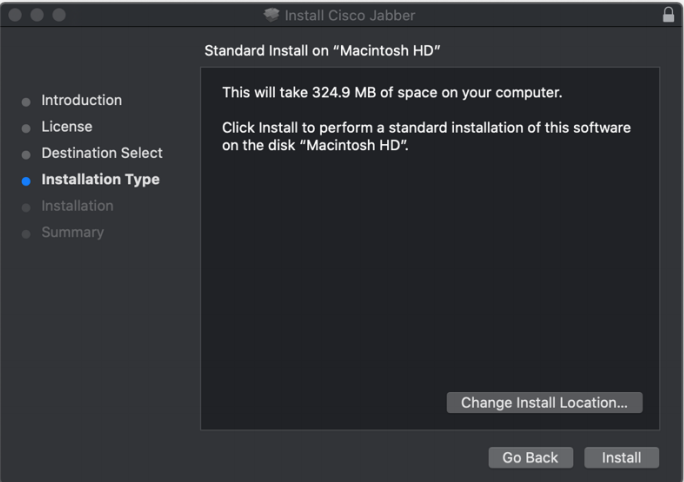Open Change Install Location options

click(x=544, y=403)
